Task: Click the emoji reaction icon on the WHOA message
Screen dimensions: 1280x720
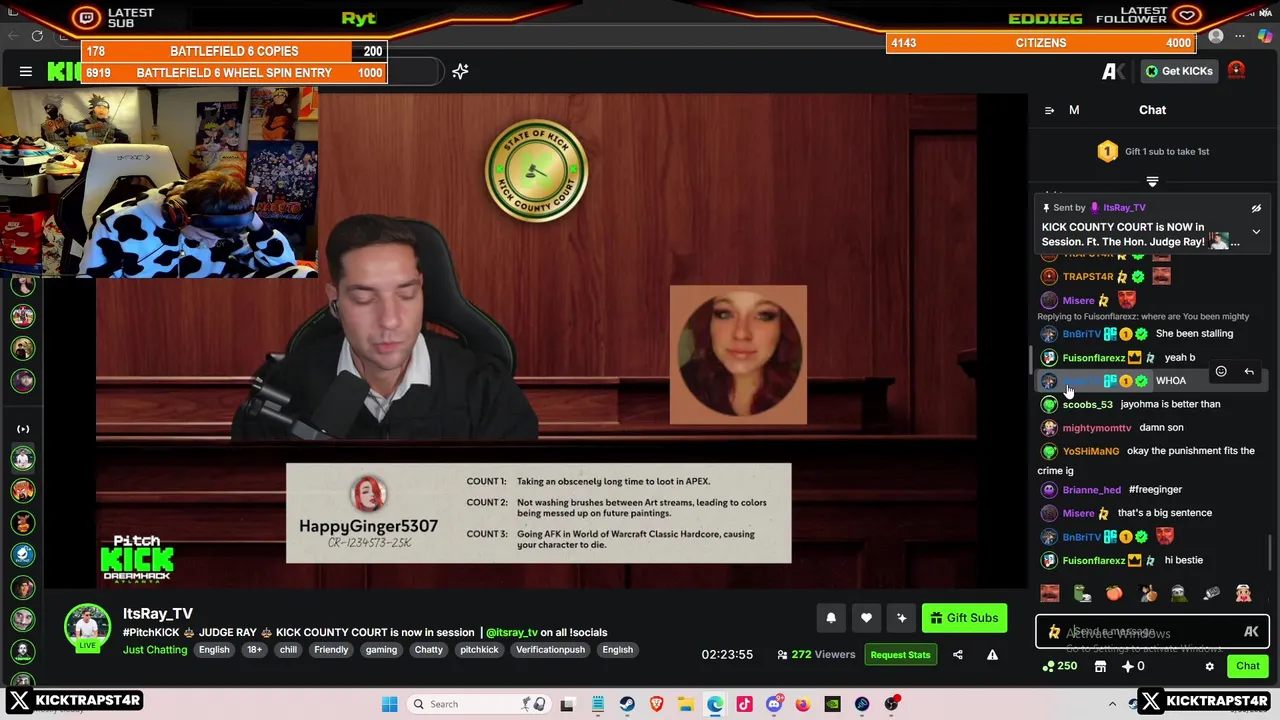Action: (1221, 372)
